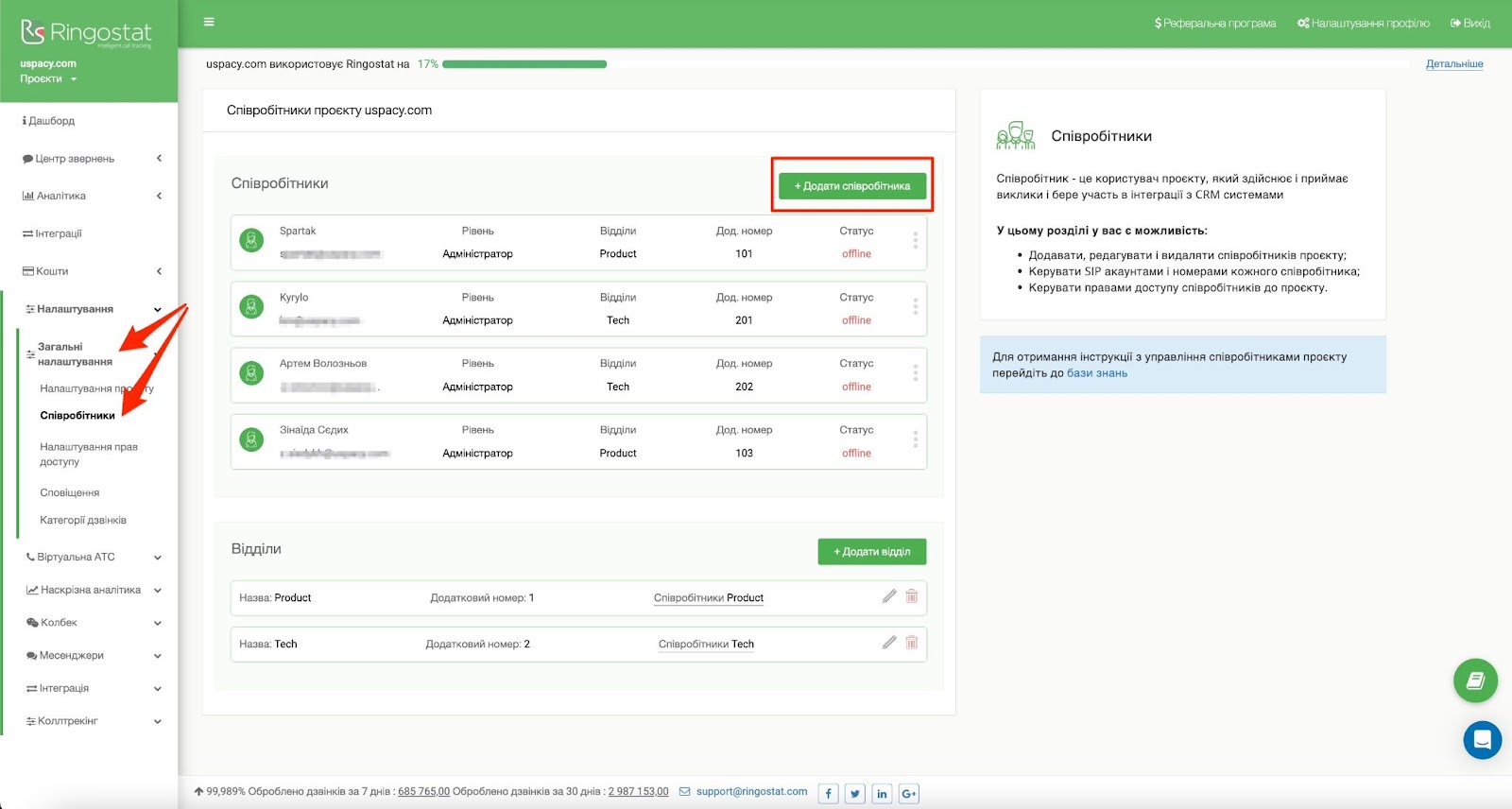Open Налаштування профілю link

(1364, 24)
